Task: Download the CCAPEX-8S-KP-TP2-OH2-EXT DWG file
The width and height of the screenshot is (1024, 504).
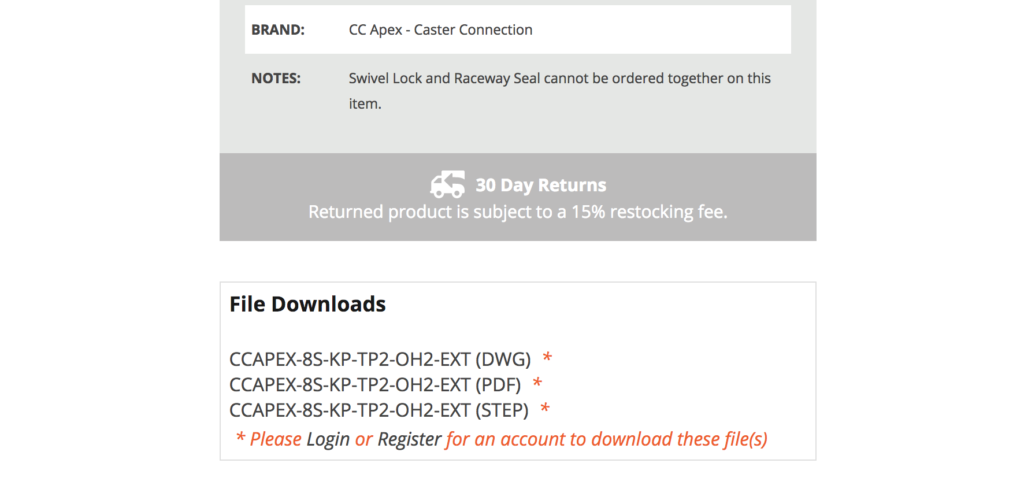Action: coord(380,359)
